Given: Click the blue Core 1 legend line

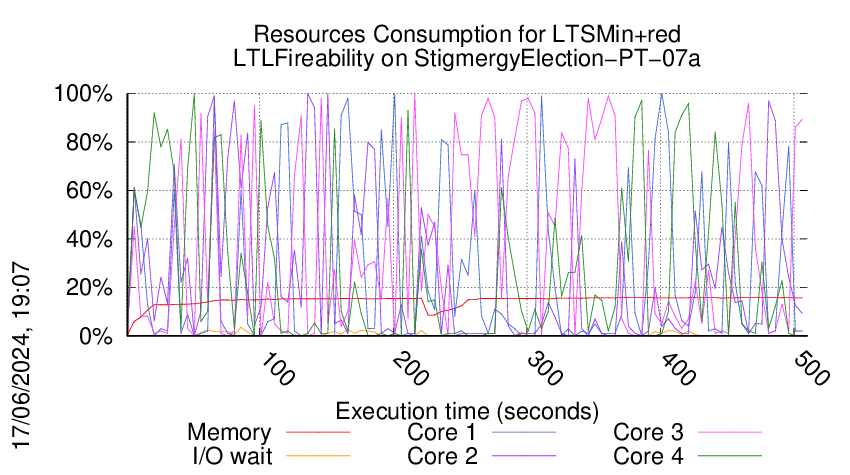Looking at the screenshot, I should [x=524, y=433].
